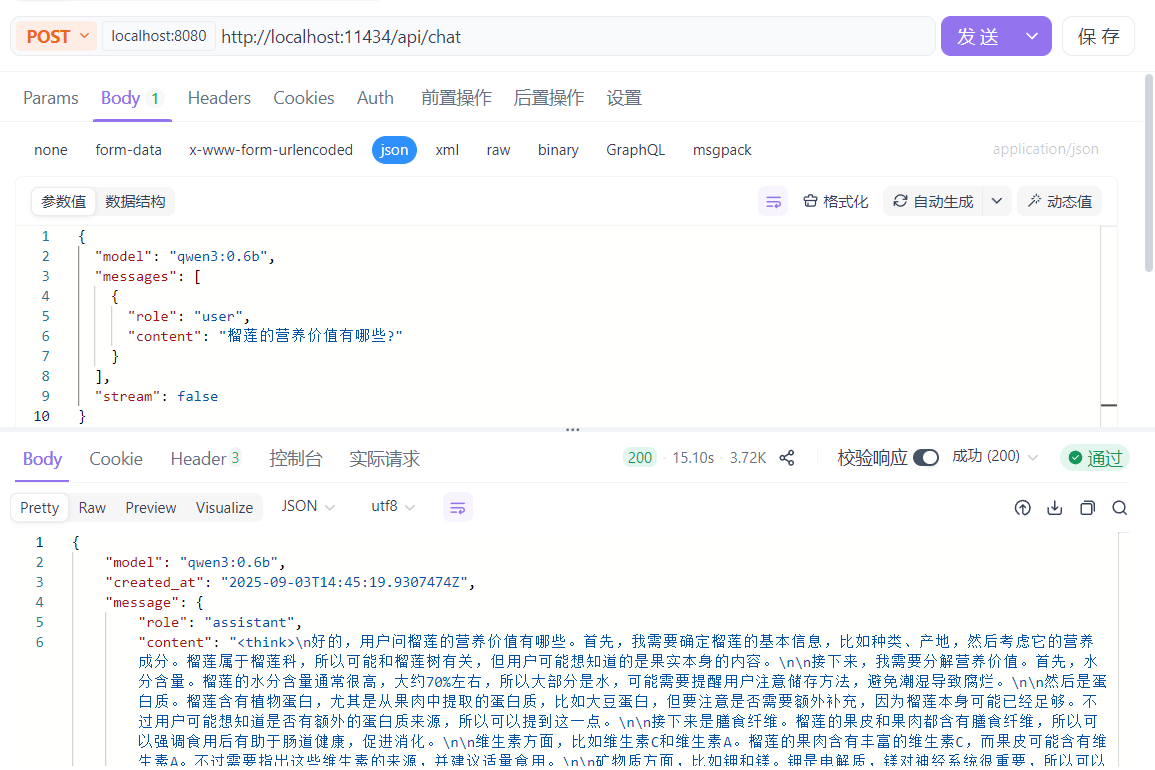Open the 实际请求 actual request tab
The width and height of the screenshot is (1155, 770).
(x=385, y=459)
